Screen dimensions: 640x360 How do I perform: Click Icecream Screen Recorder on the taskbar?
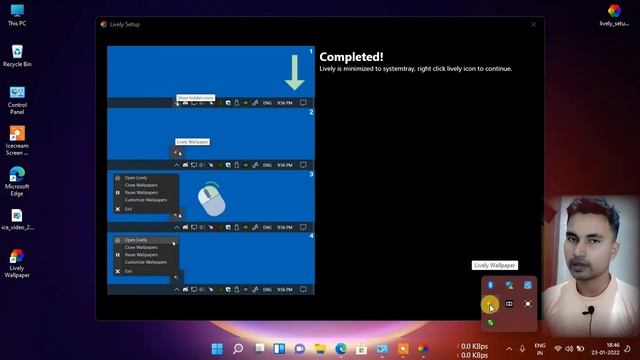point(403,349)
